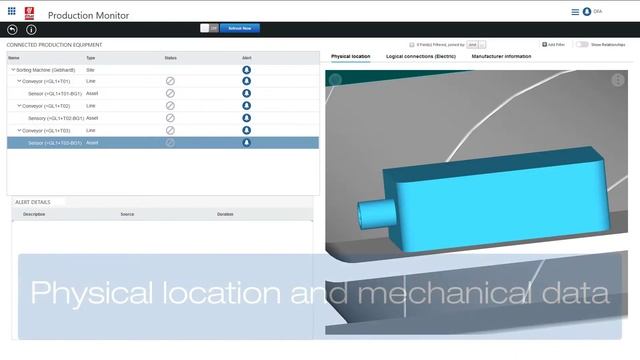Open the user profile avatar
This screenshot has height=360, width=640.
587,12
